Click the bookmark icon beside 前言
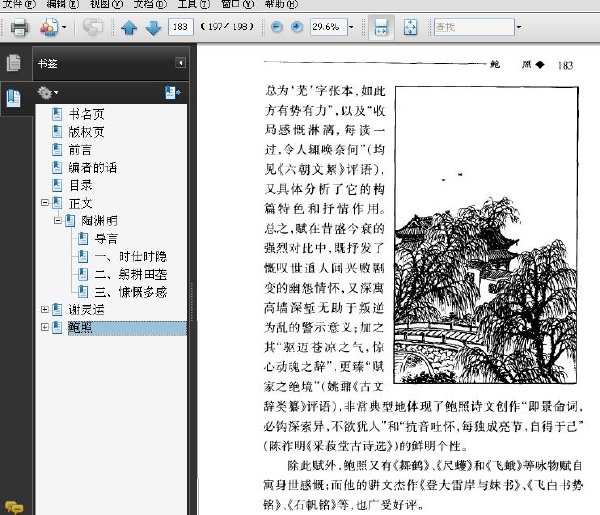This screenshot has height=515, width=600. coord(57,150)
